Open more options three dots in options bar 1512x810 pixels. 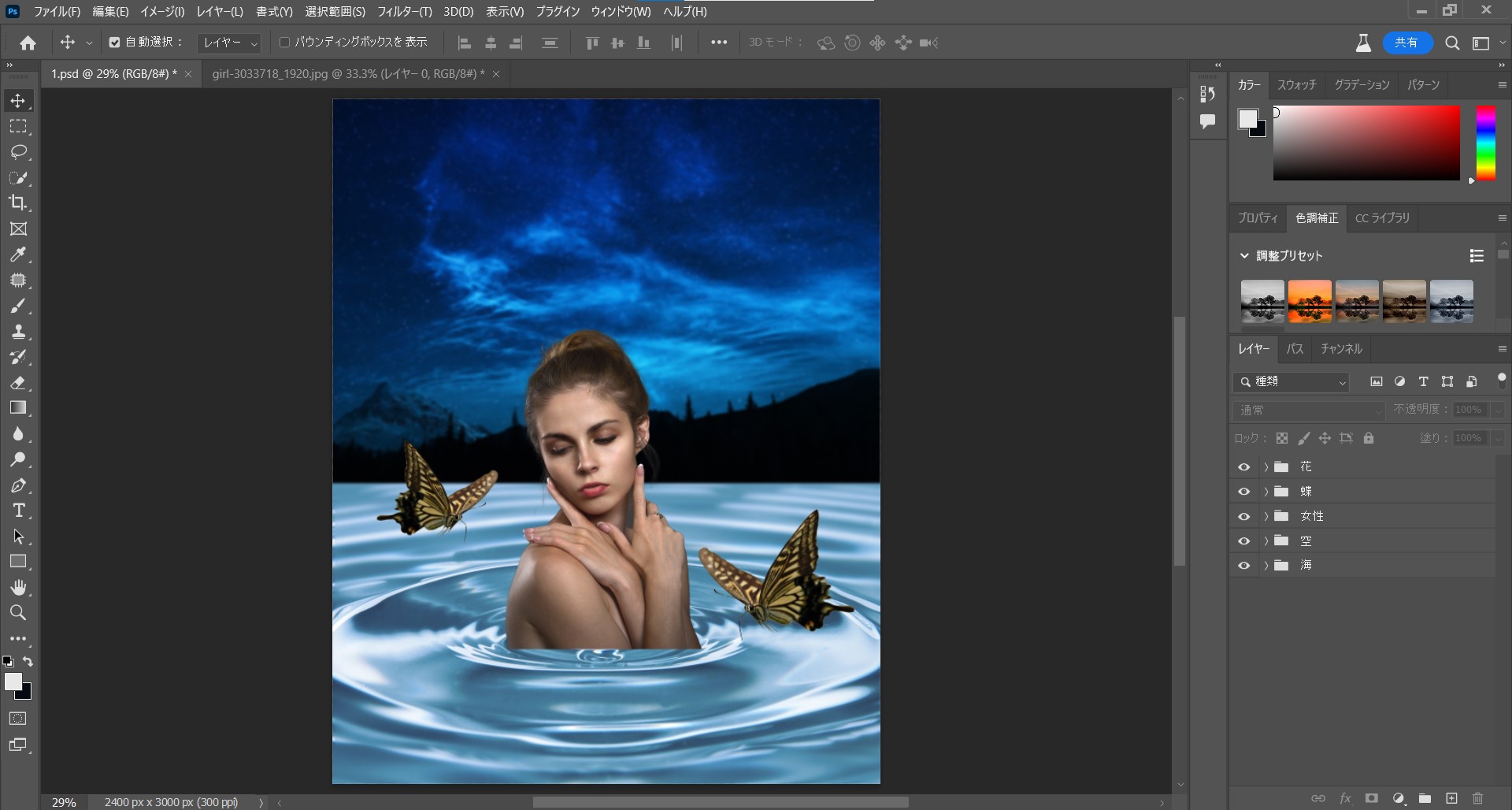point(719,43)
